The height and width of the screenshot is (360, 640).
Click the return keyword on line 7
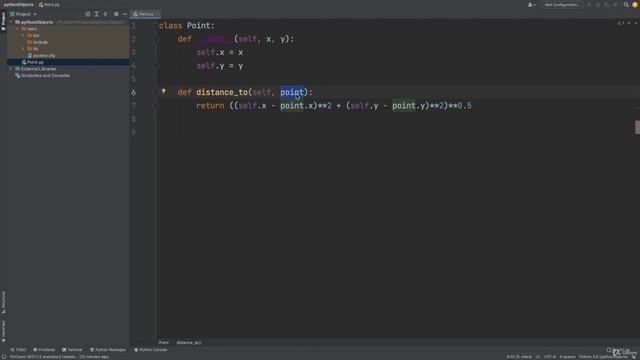pos(210,106)
